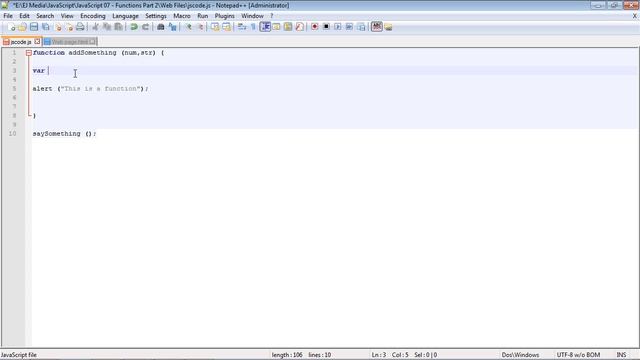640x360 pixels.
Task: Toggle the spell-check ABC toolbar button
Action: (377, 27)
